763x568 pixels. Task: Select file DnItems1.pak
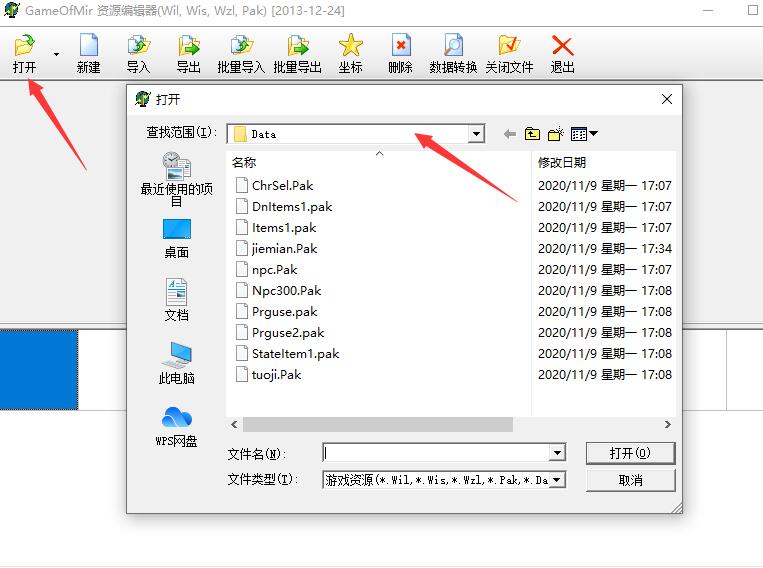(x=292, y=206)
